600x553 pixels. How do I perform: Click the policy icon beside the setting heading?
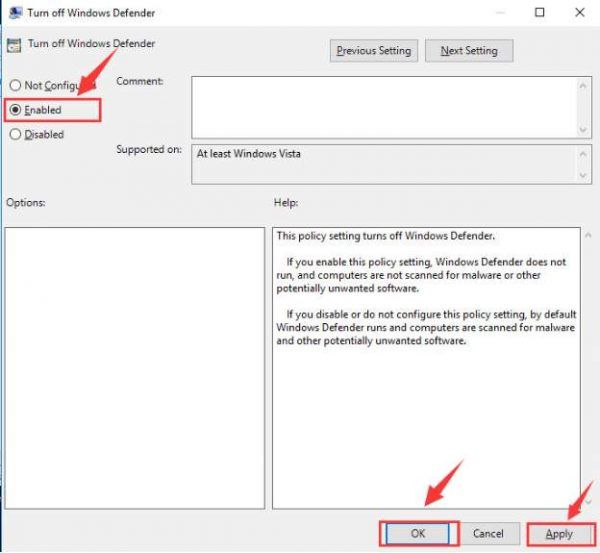(x=14, y=45)
